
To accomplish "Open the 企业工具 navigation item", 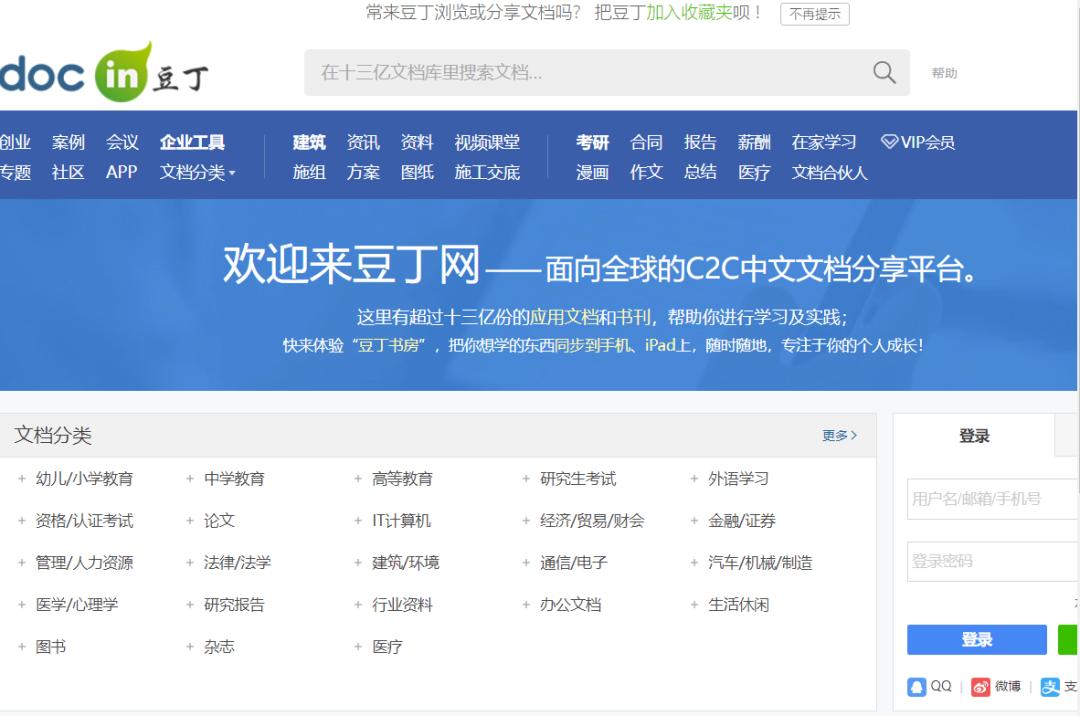I will (192, 143).
